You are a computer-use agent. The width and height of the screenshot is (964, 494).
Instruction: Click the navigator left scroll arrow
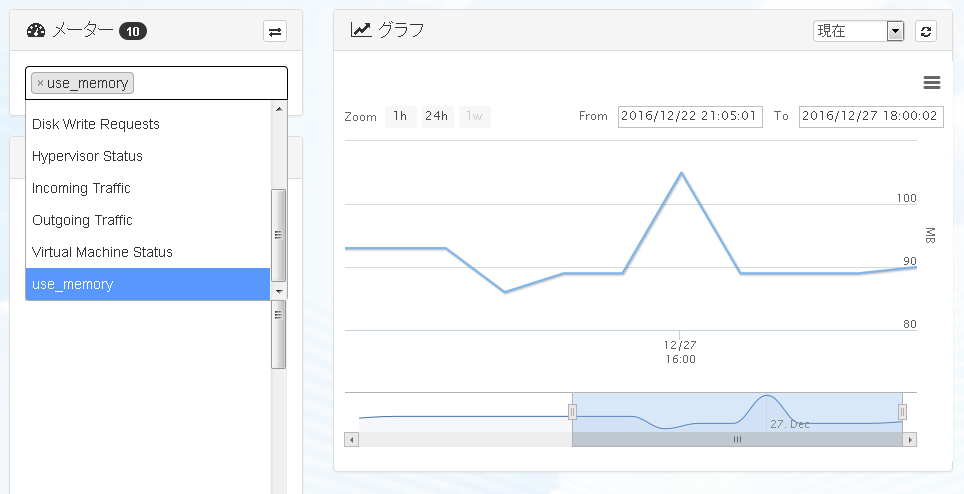pyautogui.click(x=352, y=439)
